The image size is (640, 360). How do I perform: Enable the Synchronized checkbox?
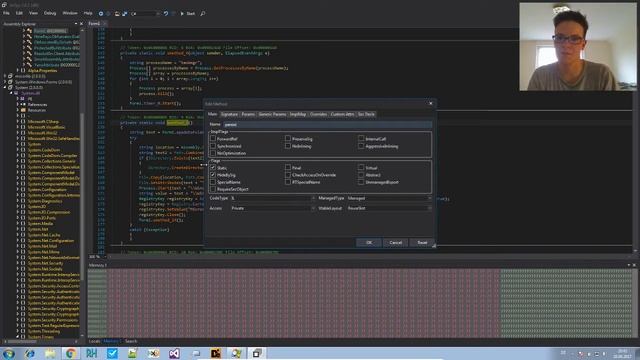(x=213, y=146)
